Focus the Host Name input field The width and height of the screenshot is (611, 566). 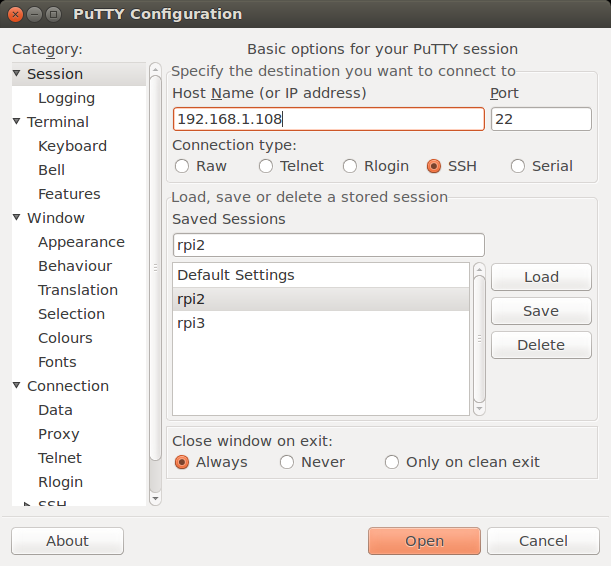[328, 119]
